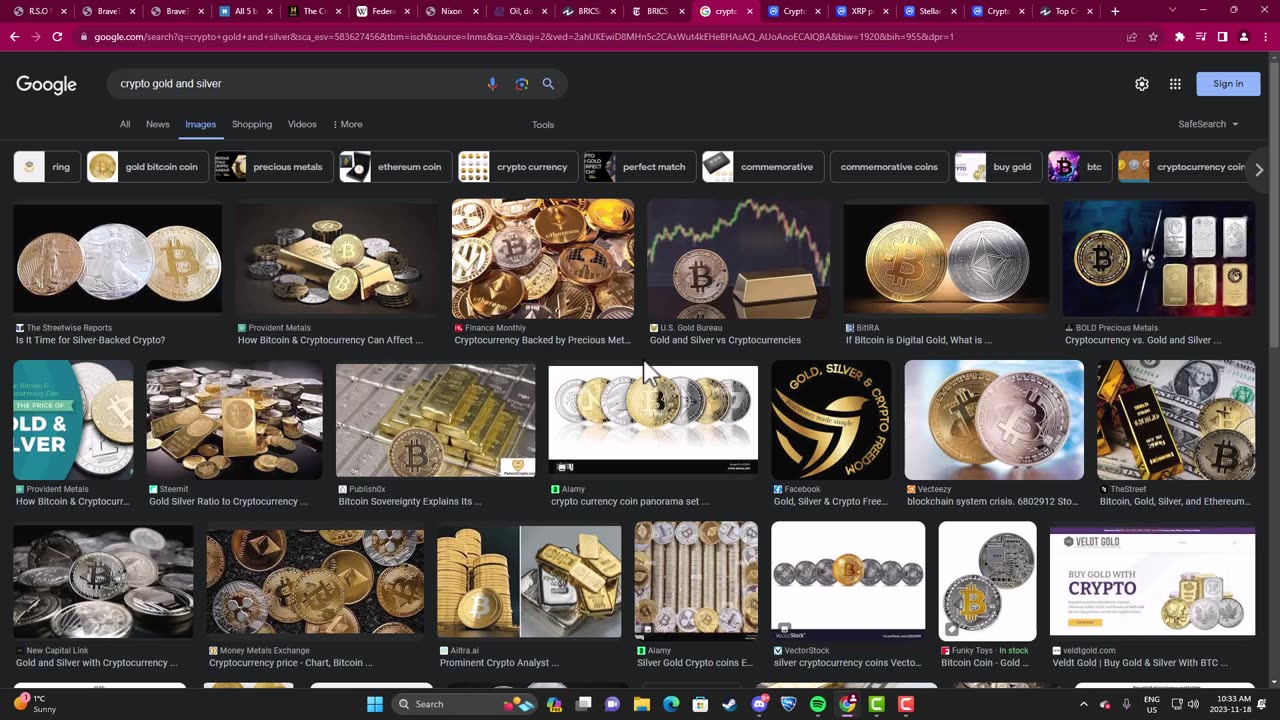The height and width of the screenshot is (720, 1280).
Task: Open File Explorer from the taskbar
Action: (x=642, y=704)
